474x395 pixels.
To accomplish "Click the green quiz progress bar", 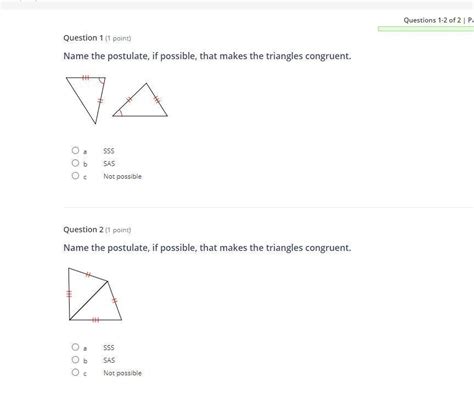I will pyautogui.click(x=426, y=29).
